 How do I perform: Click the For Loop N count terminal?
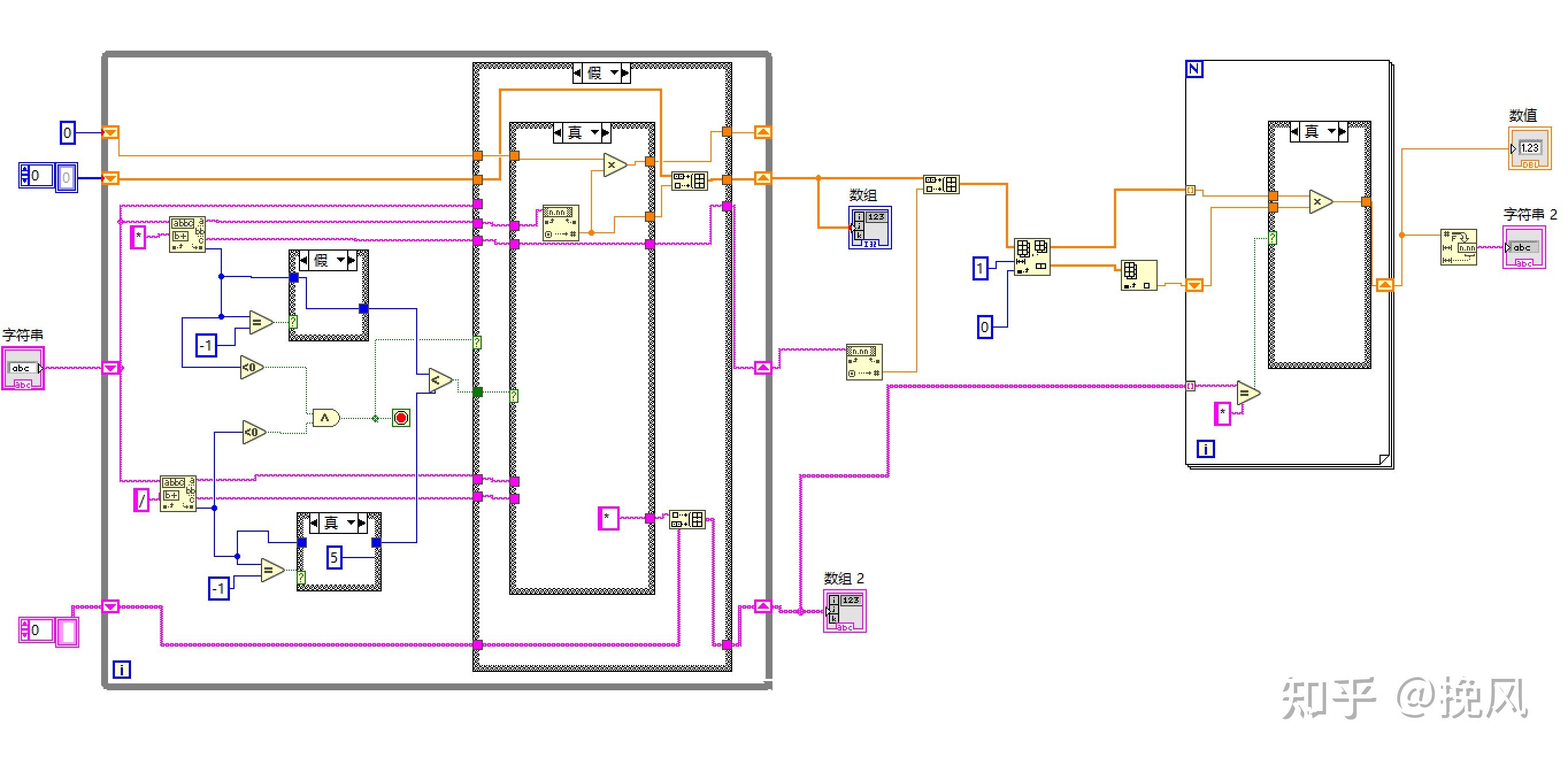pos(1194,69)
